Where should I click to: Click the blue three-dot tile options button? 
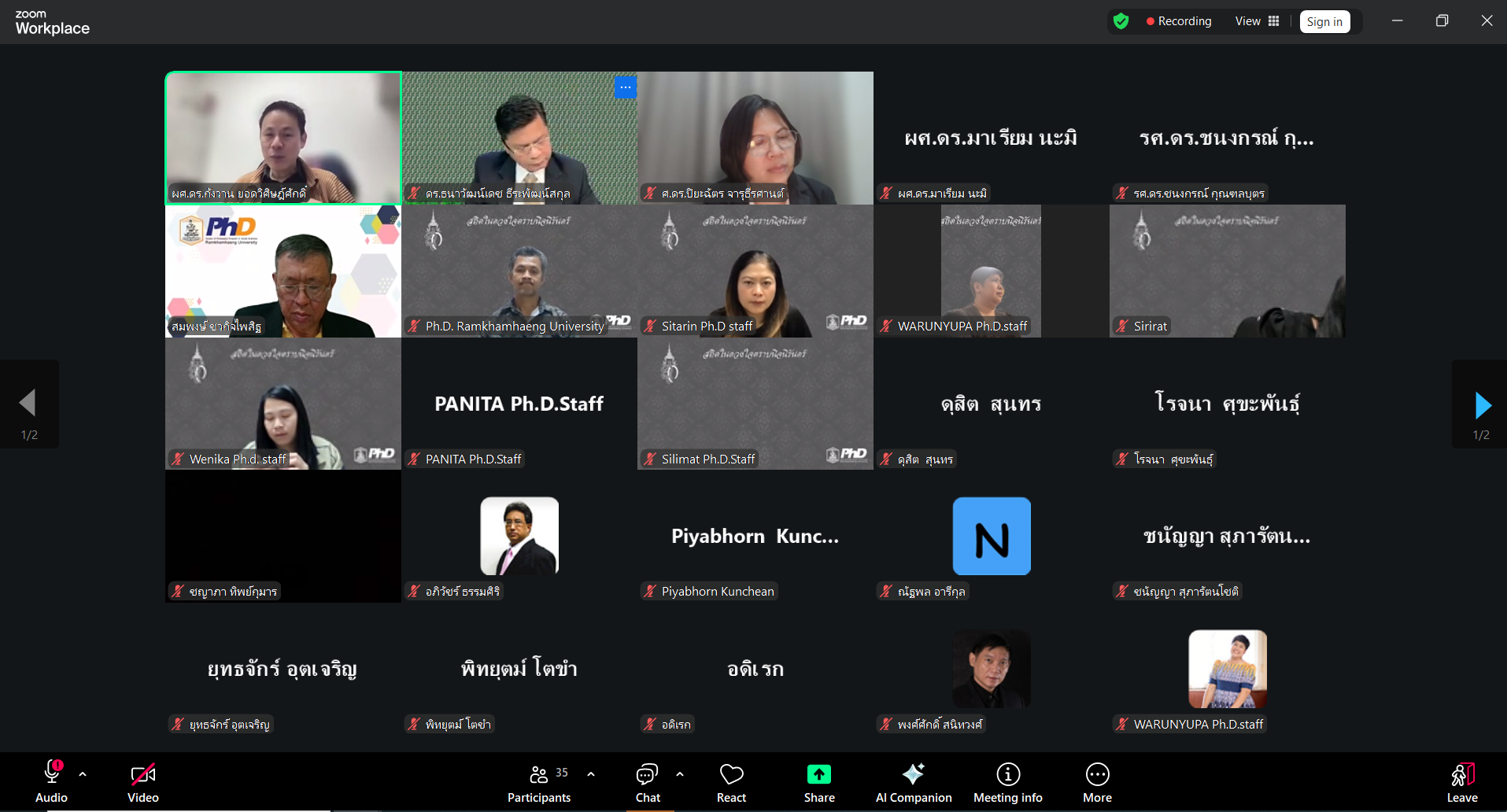click(x=626, y=87)
